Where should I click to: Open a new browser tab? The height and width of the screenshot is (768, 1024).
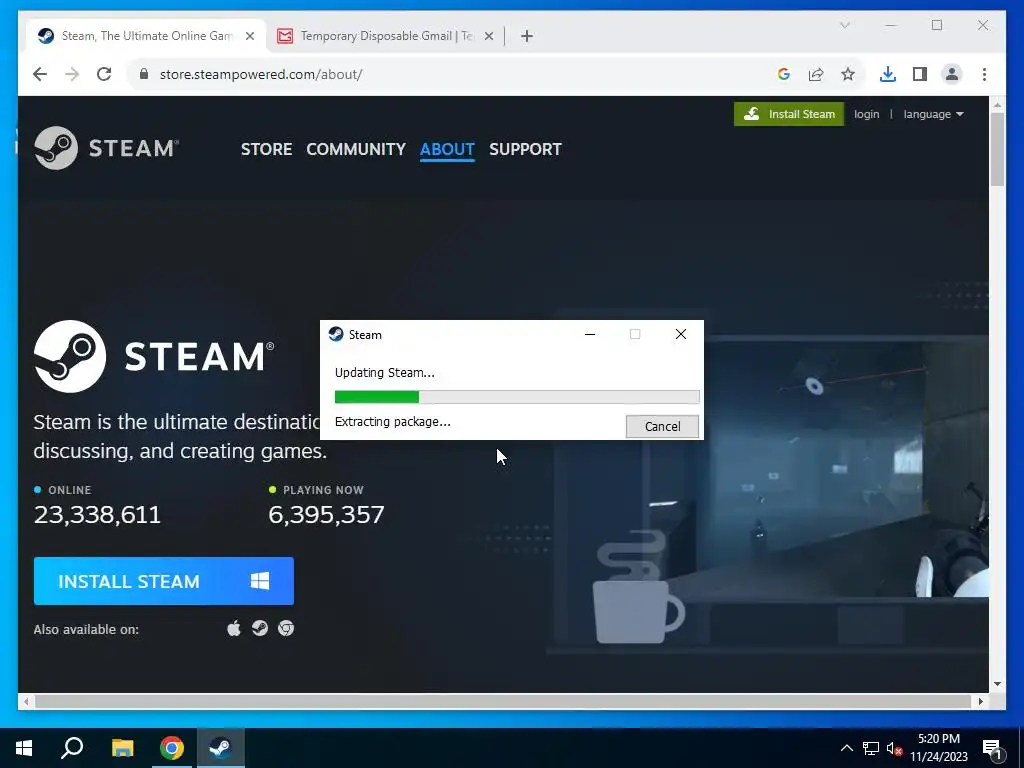coord(527,36)
